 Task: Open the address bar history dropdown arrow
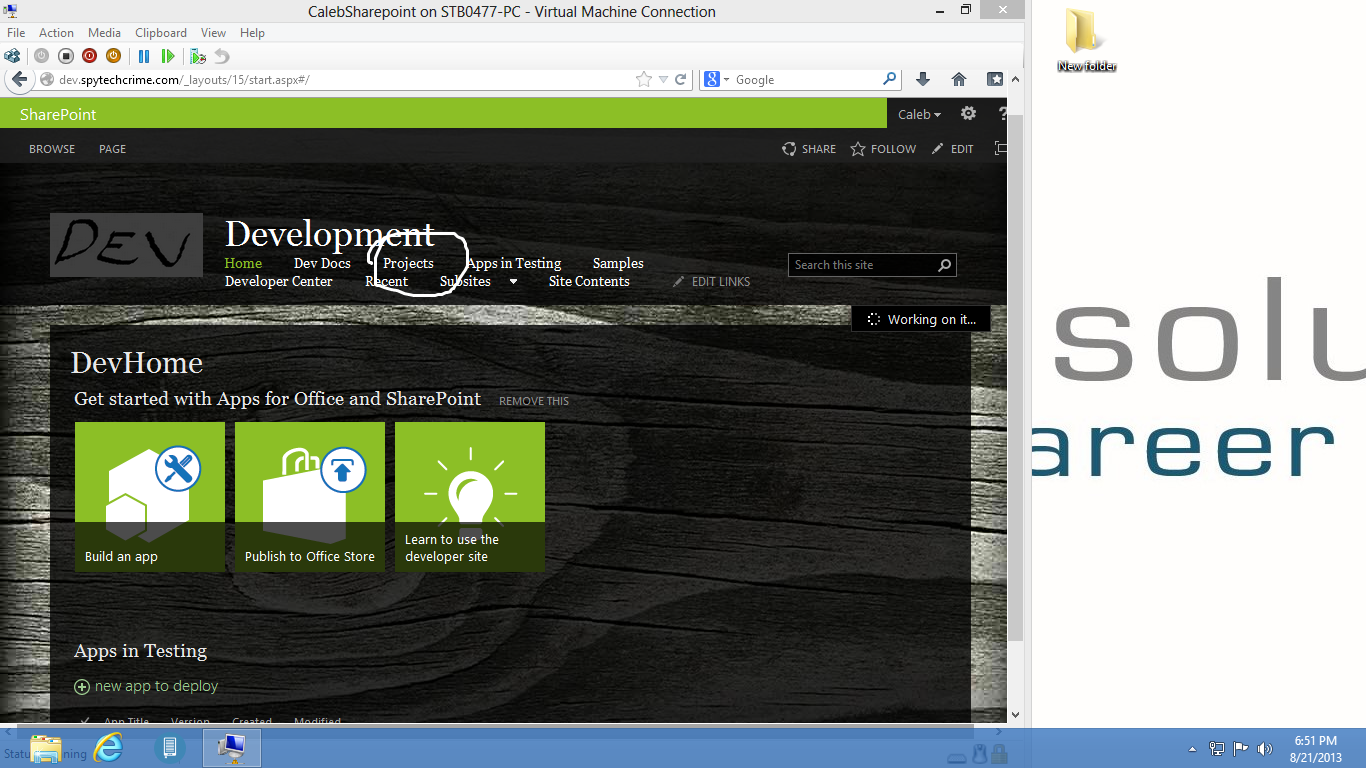tap(663, 80)
